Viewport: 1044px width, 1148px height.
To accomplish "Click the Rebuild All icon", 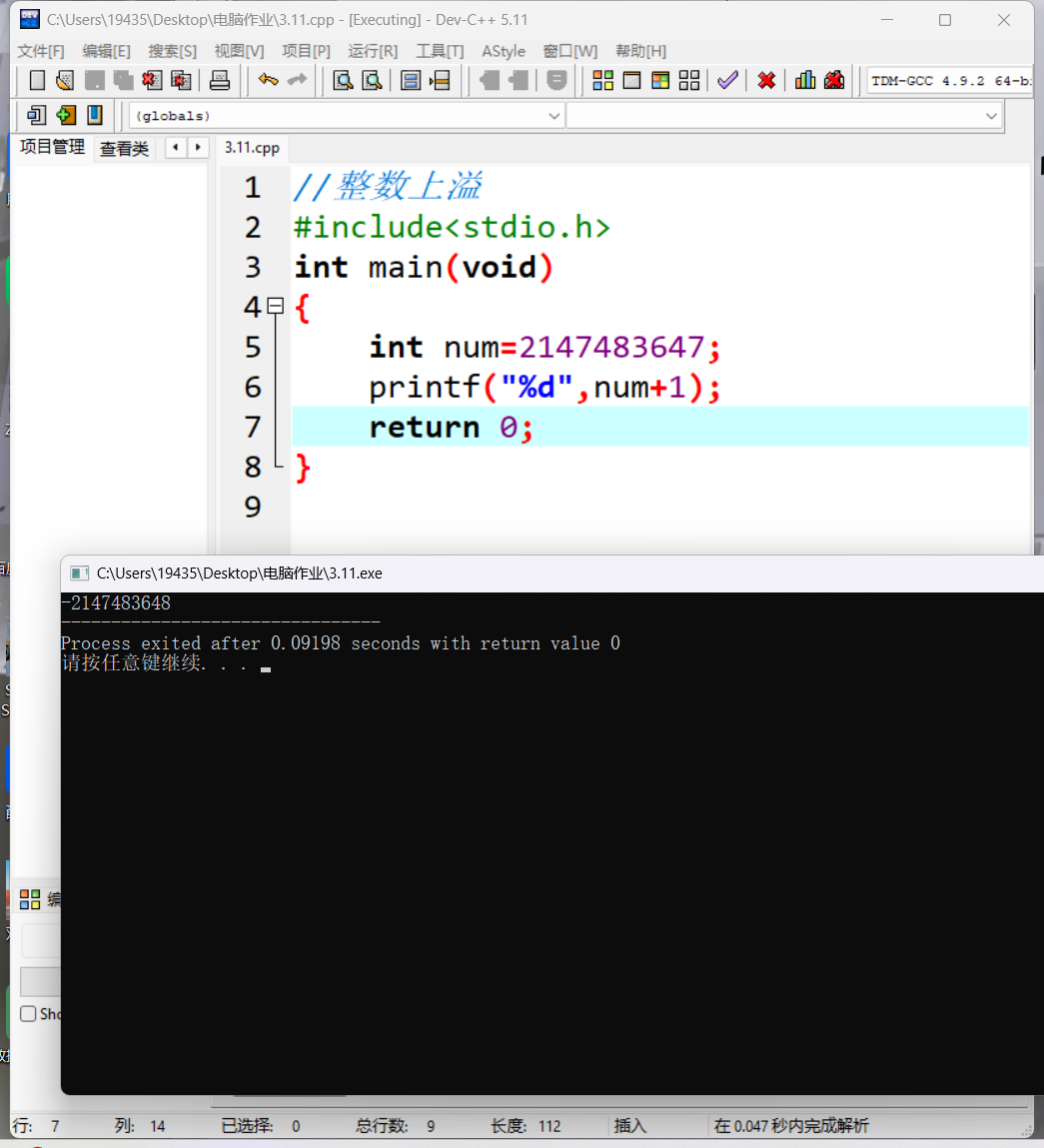I will (x=689, y=80).
